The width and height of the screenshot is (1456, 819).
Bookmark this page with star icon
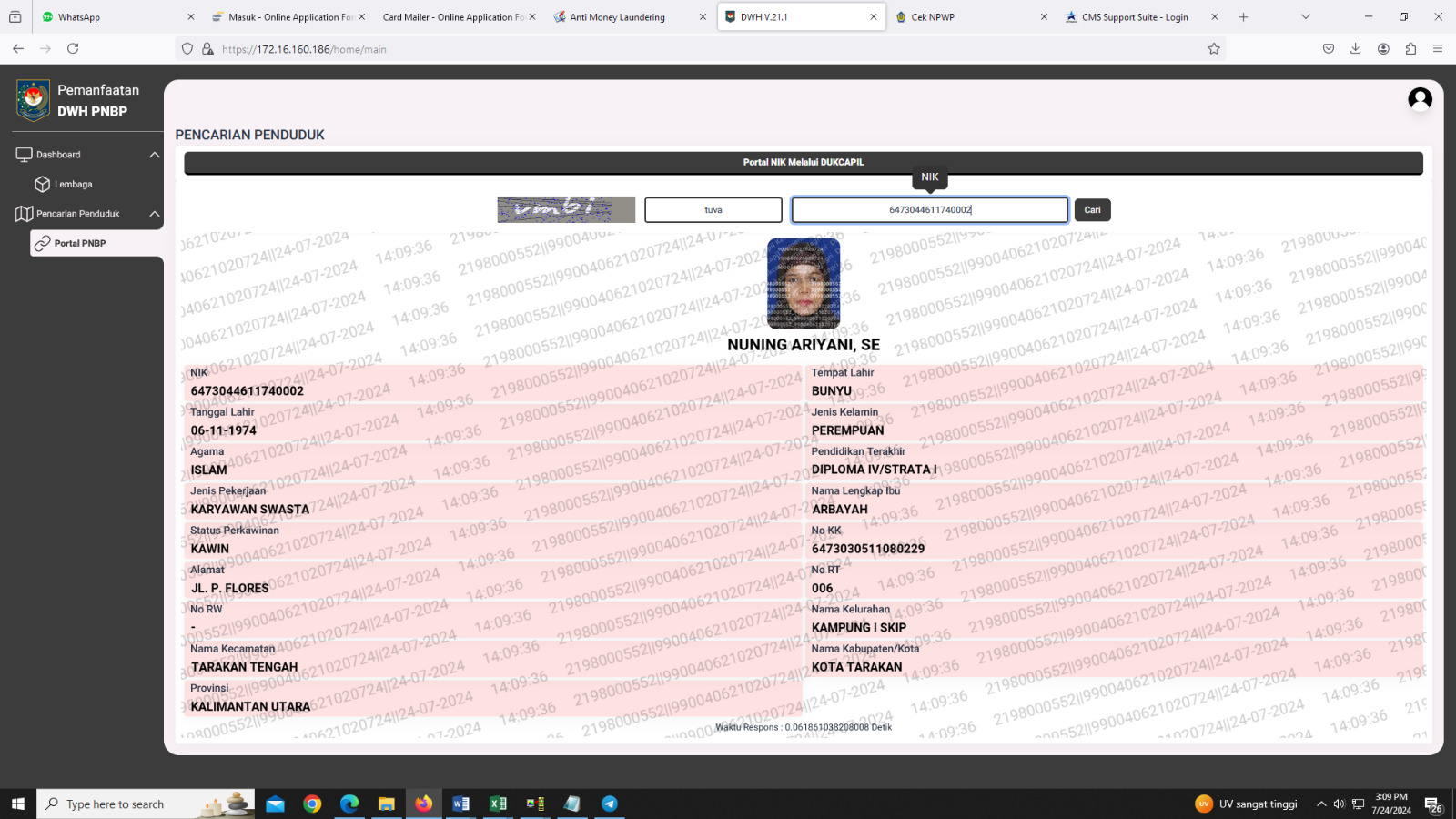click(x=1213, y=49)
